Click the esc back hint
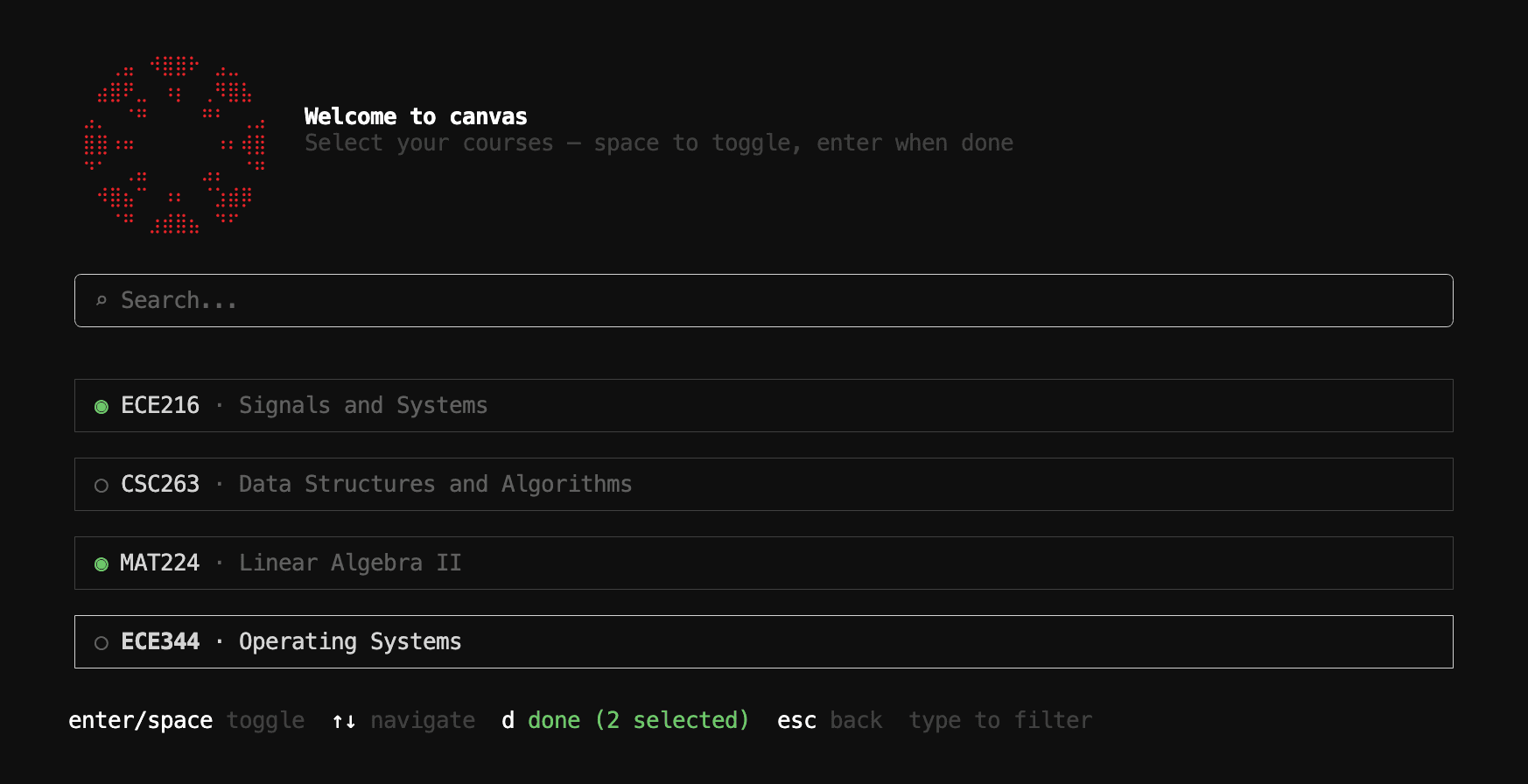Screen dimensions: 1528x784 pos(830,720)
